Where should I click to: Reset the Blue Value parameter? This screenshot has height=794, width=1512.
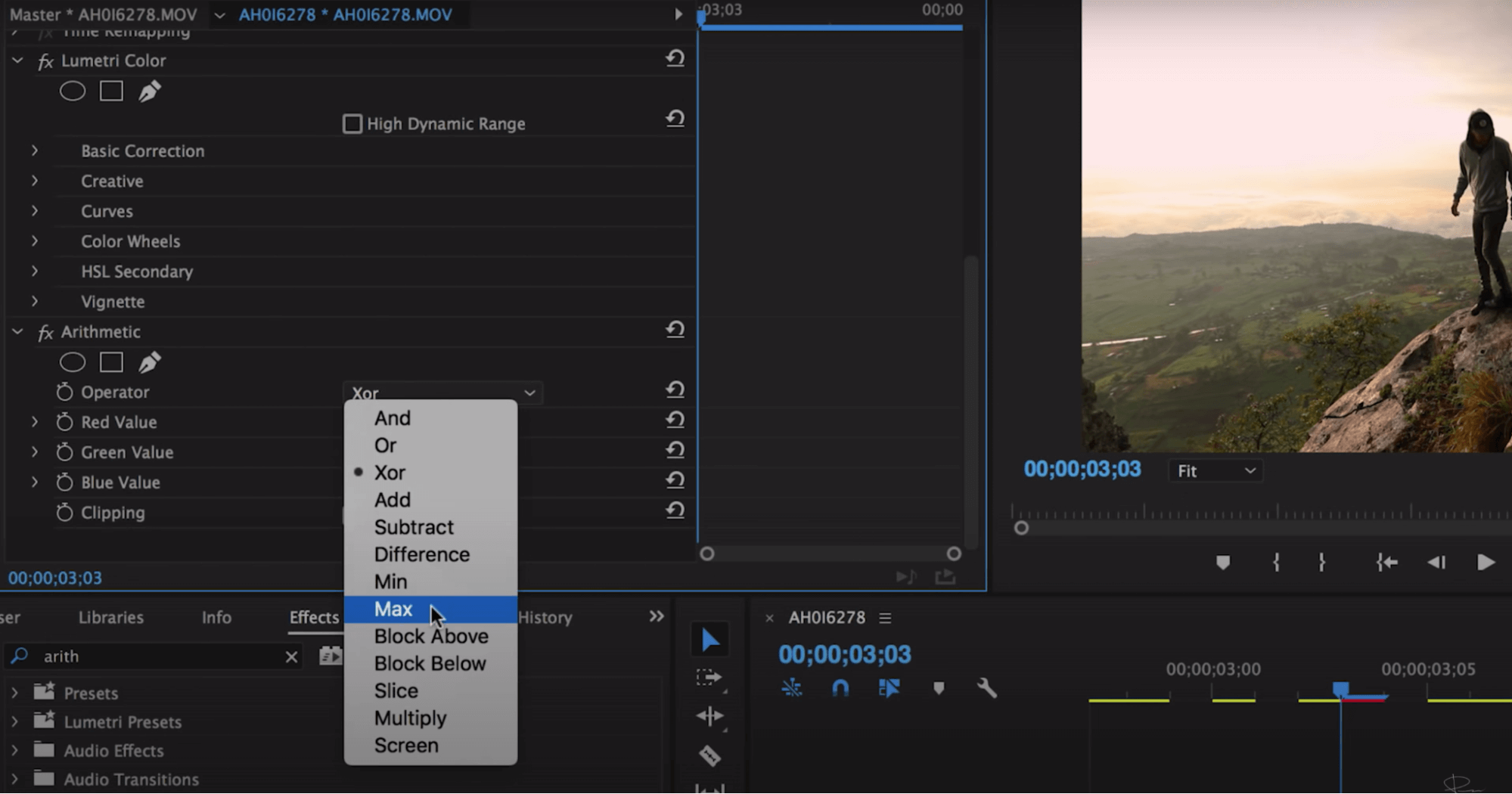[675, 481]
